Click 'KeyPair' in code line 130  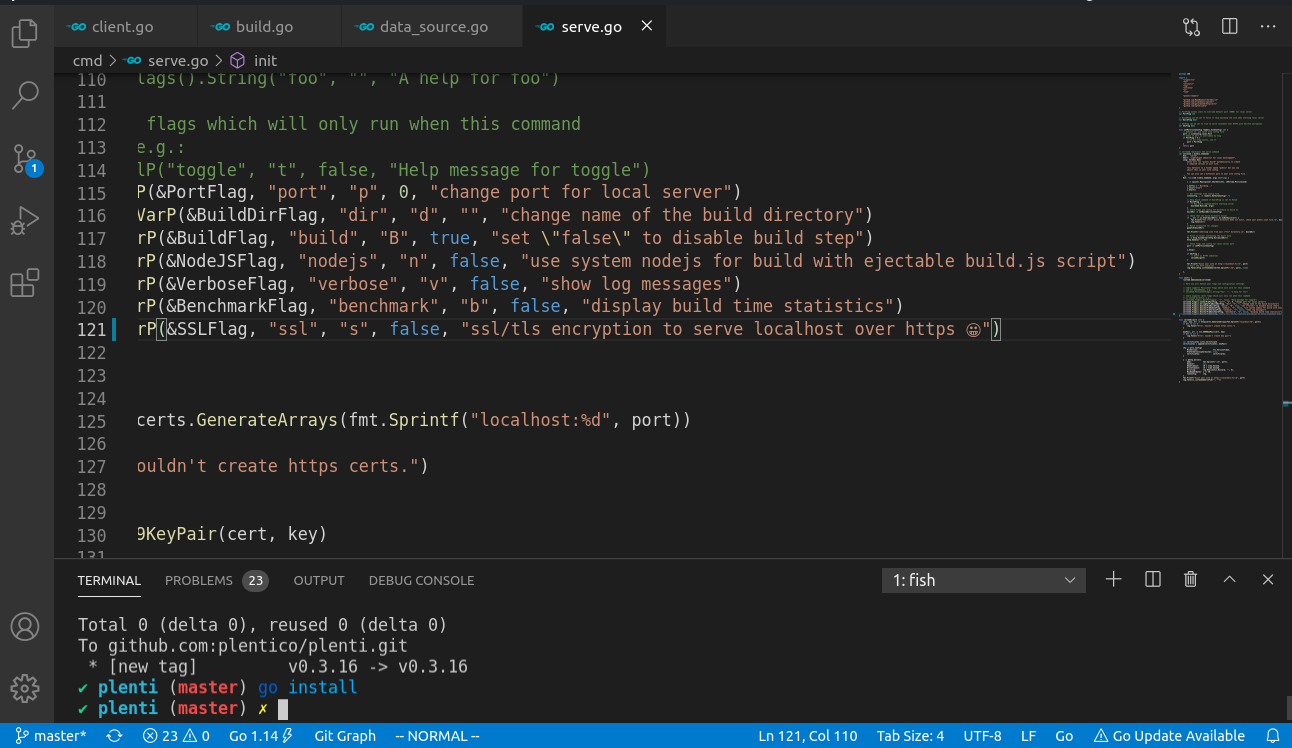(182, 534)
